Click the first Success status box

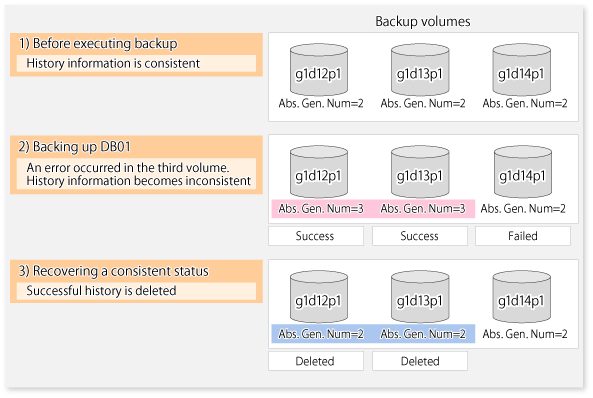point(316,236)
